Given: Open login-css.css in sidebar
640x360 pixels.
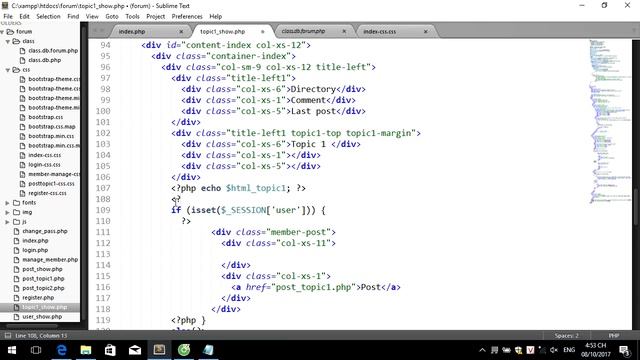Looking at the screenshot, I should click(x=44, y=164).
